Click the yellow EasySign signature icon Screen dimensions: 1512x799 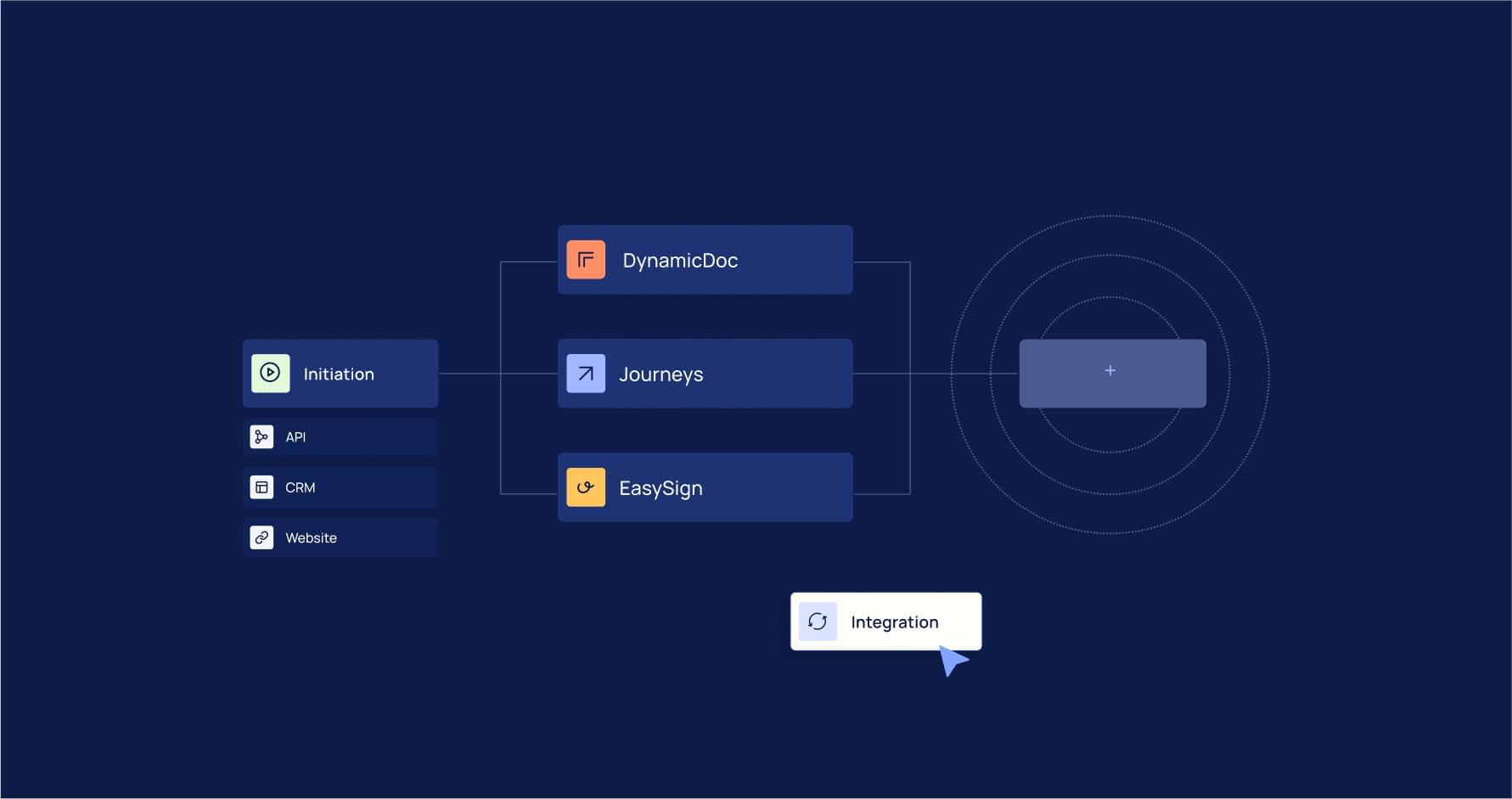(x=586, y=487)
